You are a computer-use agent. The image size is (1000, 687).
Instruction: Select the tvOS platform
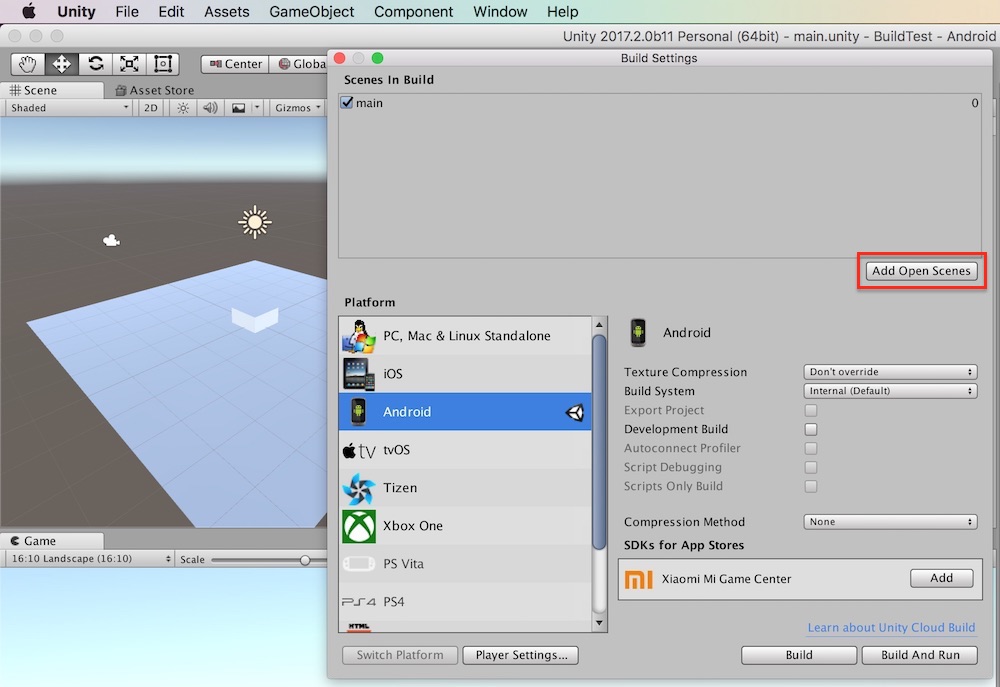(x=465, y=450)
